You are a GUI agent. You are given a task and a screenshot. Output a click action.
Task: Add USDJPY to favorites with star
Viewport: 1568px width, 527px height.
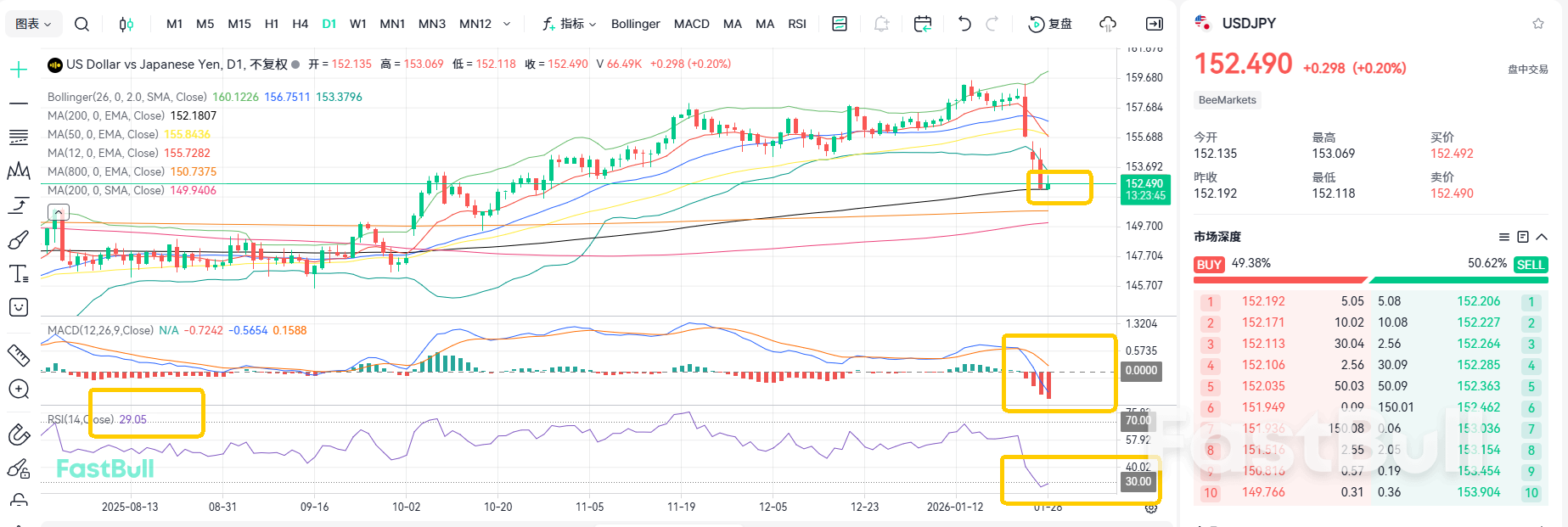pyautogui.click(x=1537, y=24)
